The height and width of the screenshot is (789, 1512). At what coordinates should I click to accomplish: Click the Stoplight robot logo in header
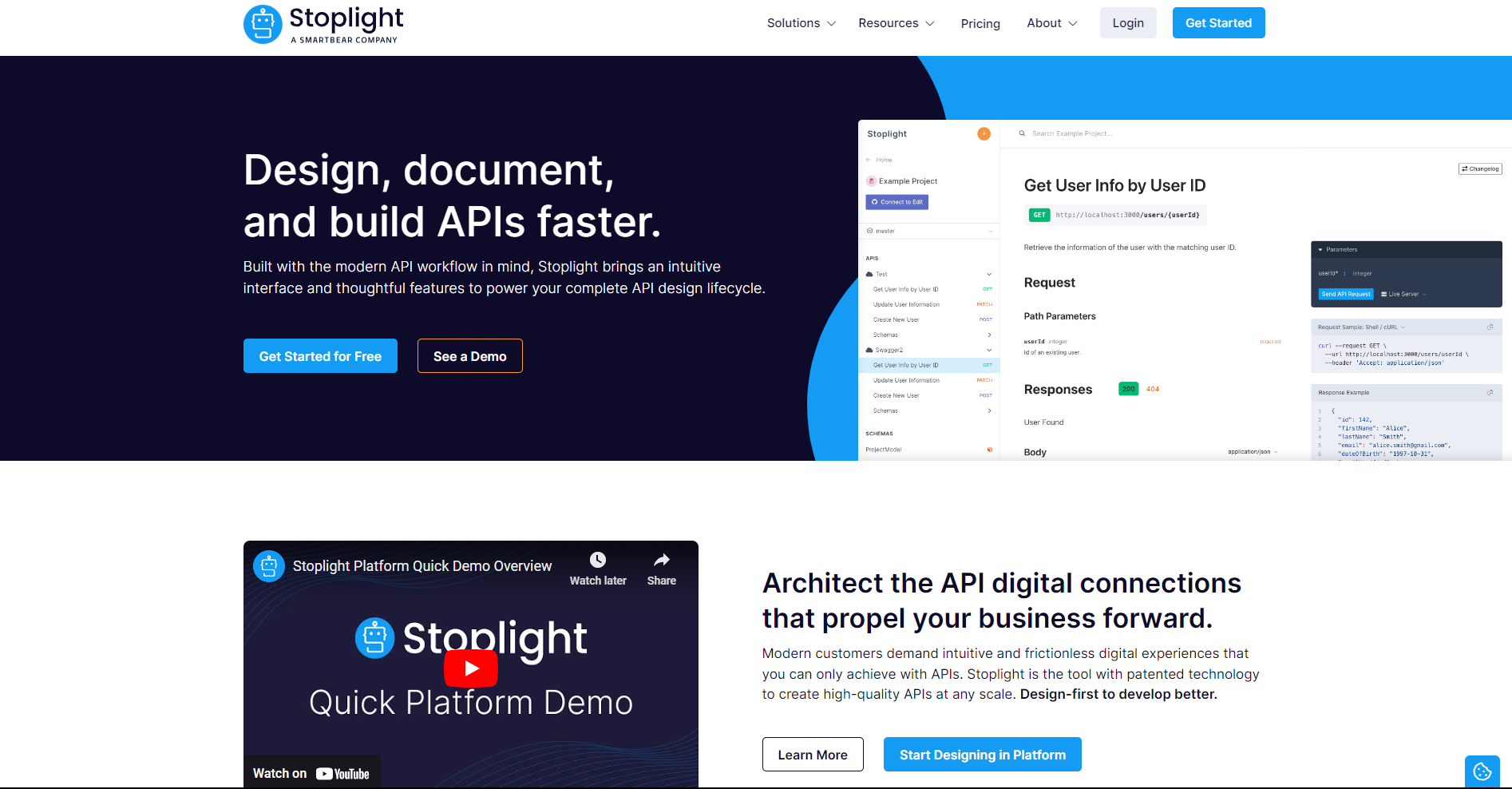263,24
